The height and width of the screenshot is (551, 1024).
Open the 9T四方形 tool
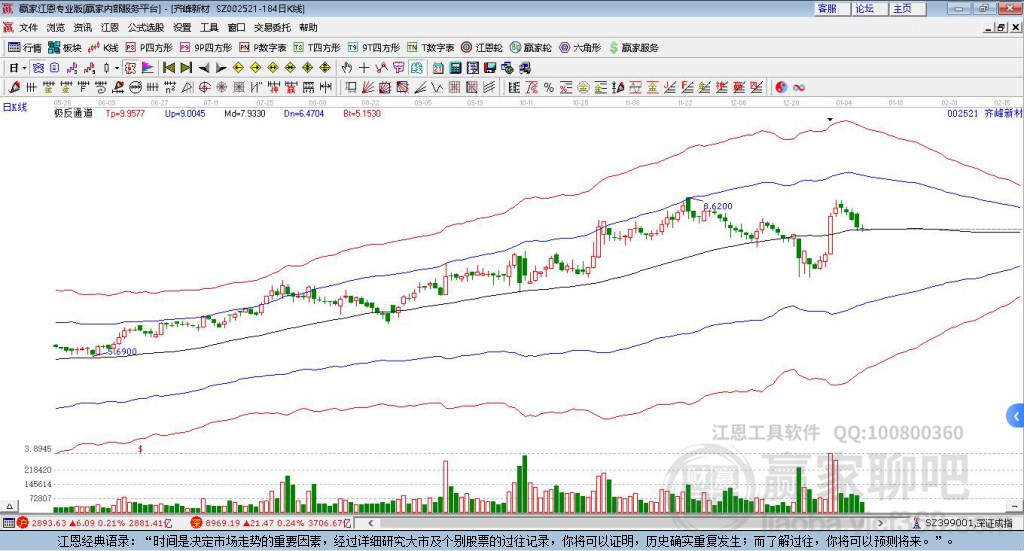pos(374,48)
